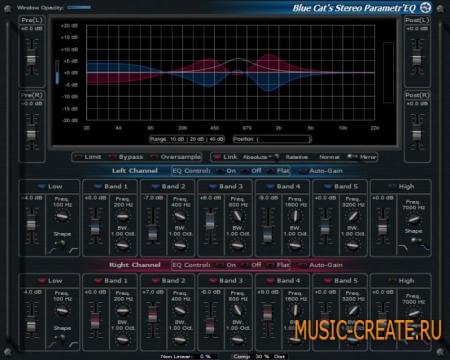Toggle Right Channel Band 4 enable icon
Viewport: 450px width, 360px height.
[270, 281]
